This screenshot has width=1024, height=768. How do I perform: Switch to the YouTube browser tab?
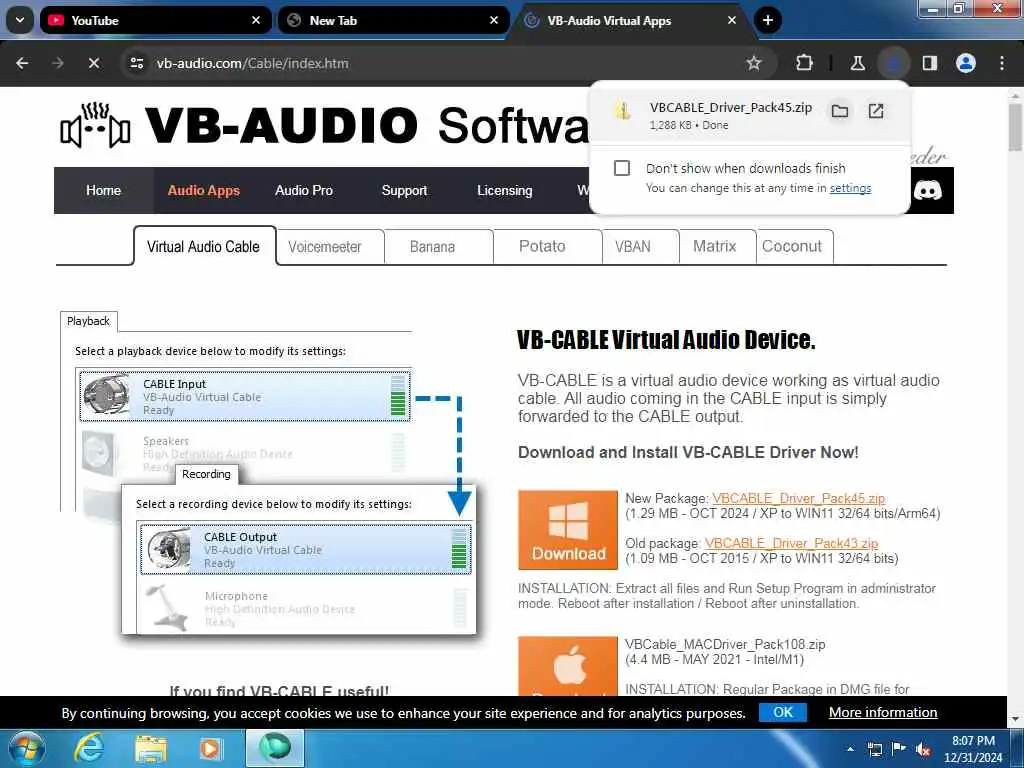click(x=155, y=20)
